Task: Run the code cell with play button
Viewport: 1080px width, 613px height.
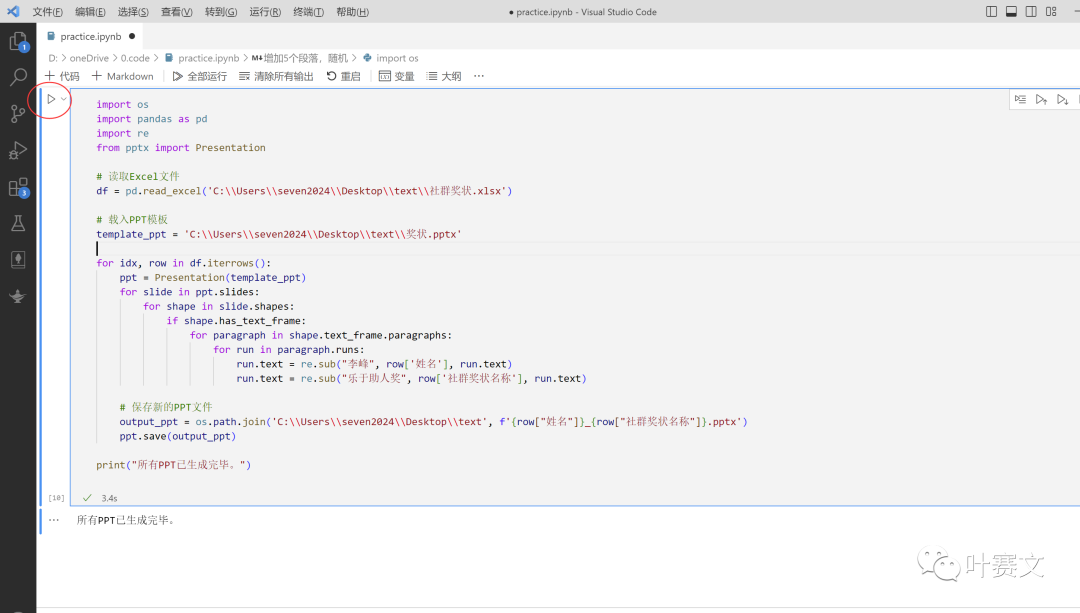Action: click(51, 99)
